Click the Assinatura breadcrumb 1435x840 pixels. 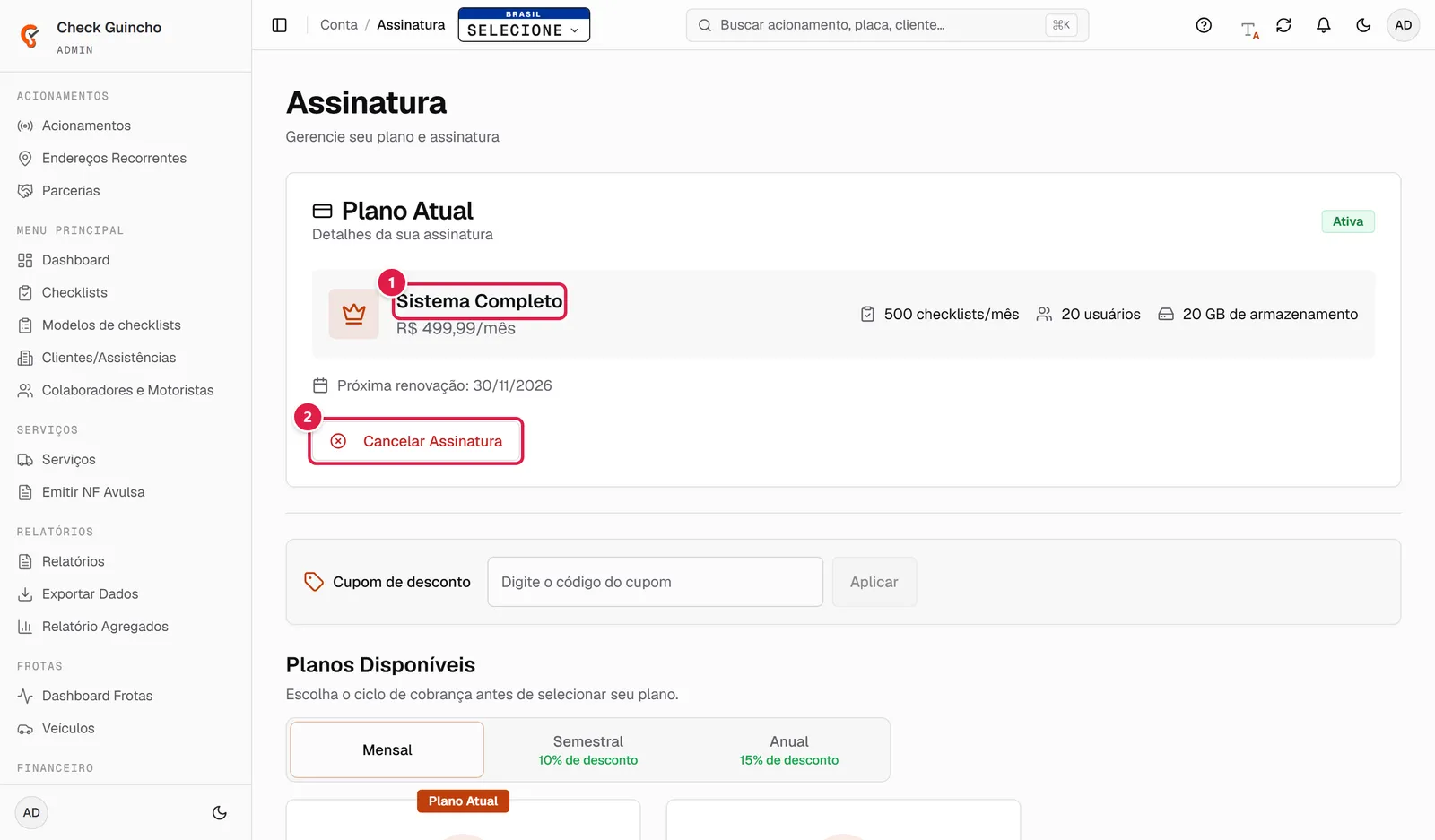[x=411, y=25]
